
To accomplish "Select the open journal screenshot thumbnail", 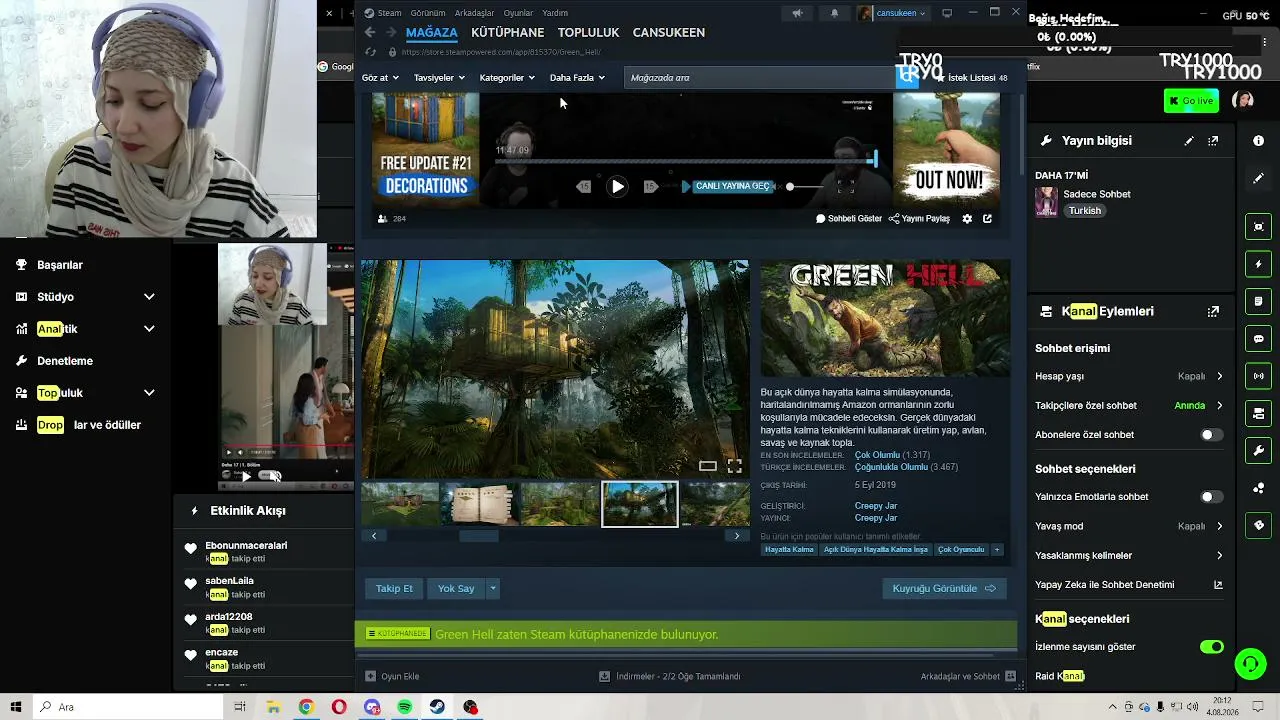I will [x=481, y=504].
